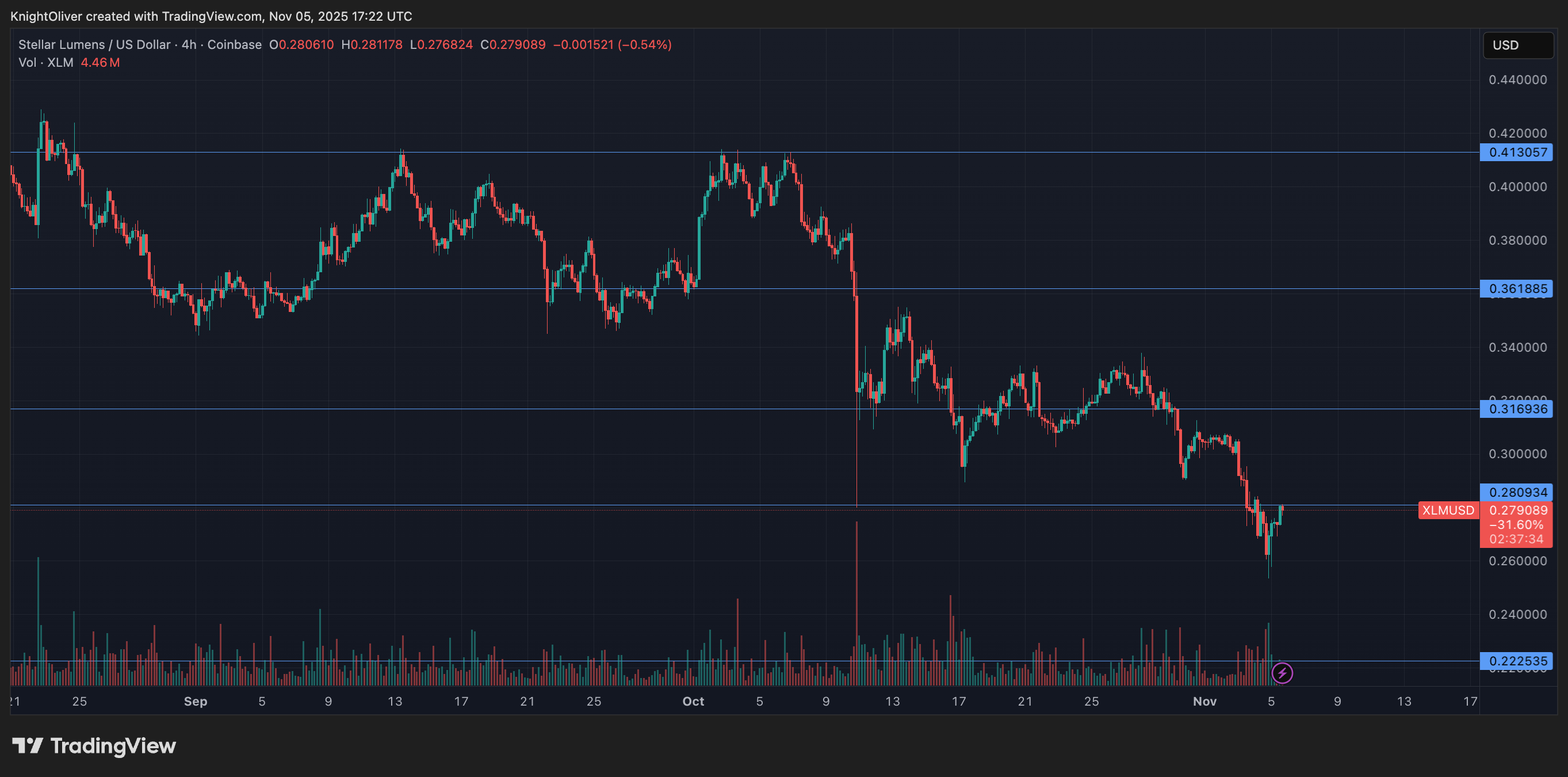
Task: Click the current price 0.279089 label
Action: click(x=1517, y=511)
